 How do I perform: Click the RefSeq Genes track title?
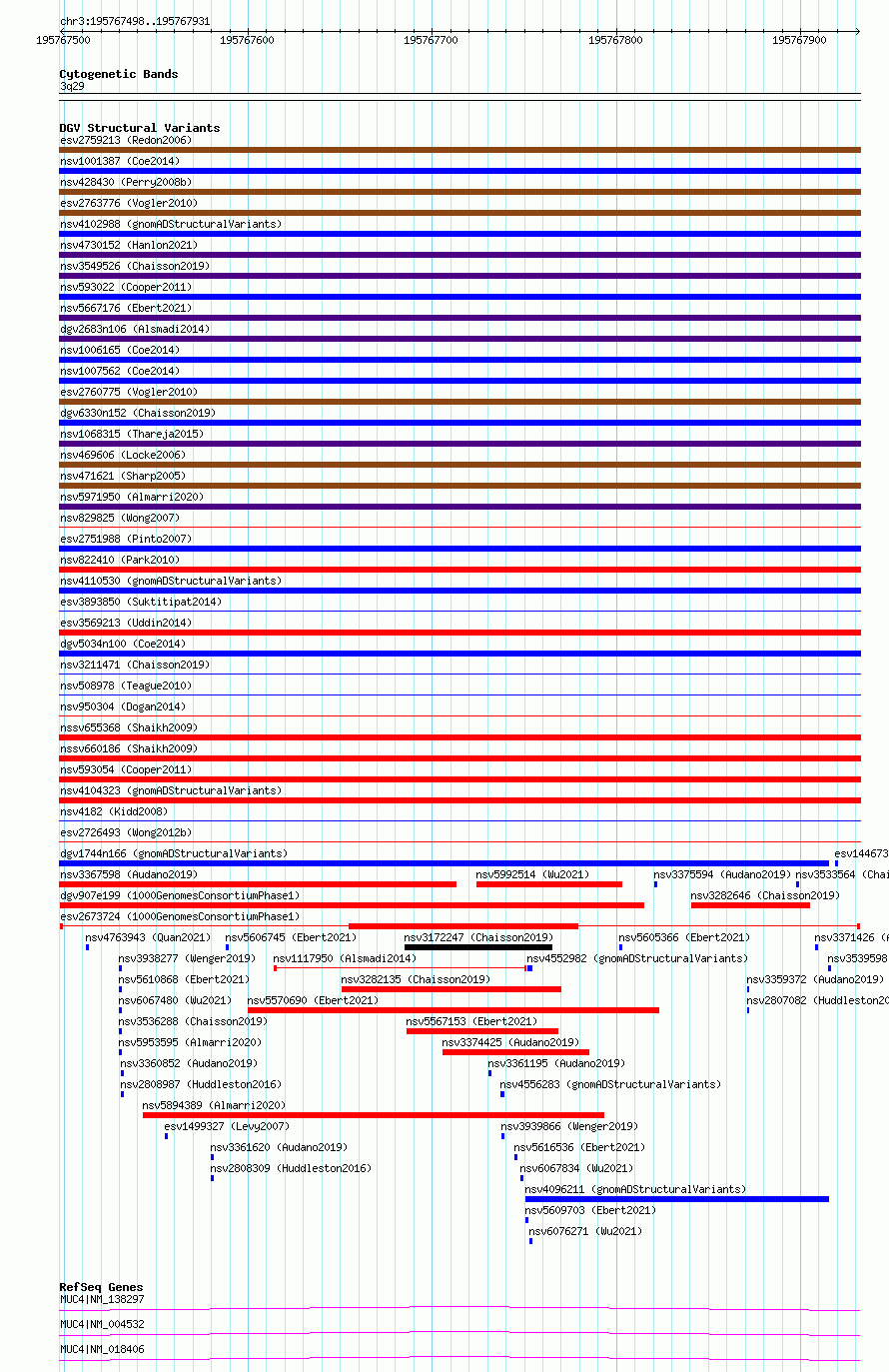pyautogui.click(x=101, y=1287)
